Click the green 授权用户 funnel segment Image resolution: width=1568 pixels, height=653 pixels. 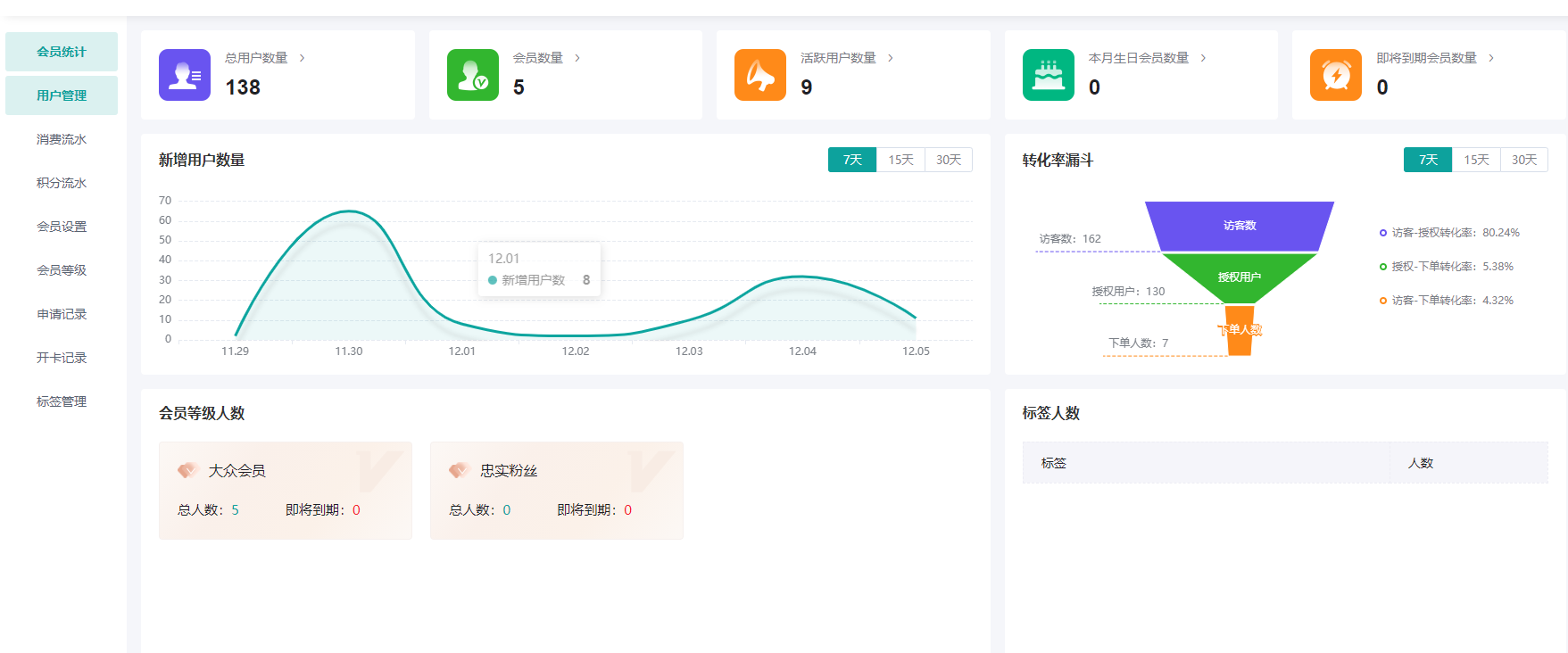coord(1240,277)
